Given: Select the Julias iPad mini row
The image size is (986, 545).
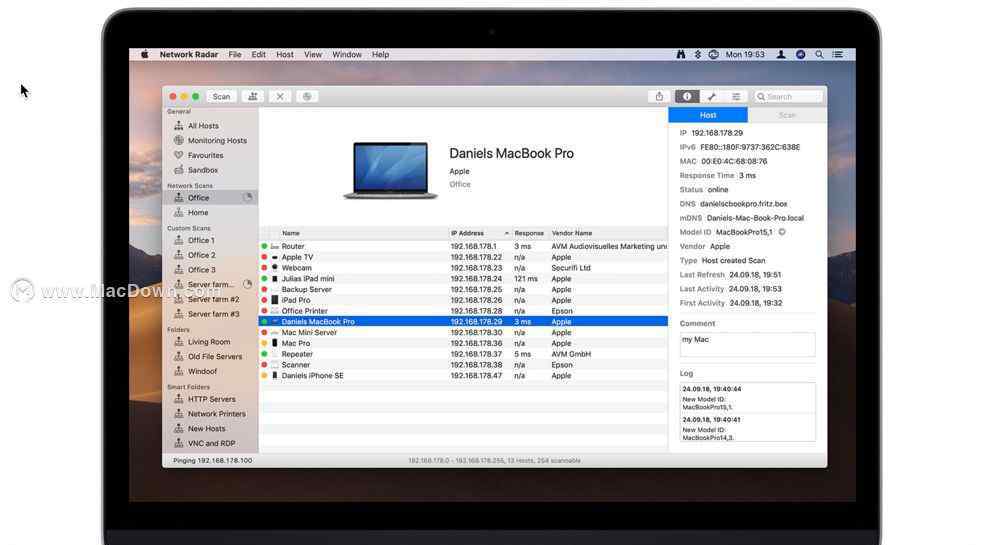Looking at the screenshot, I should (463, 278).
